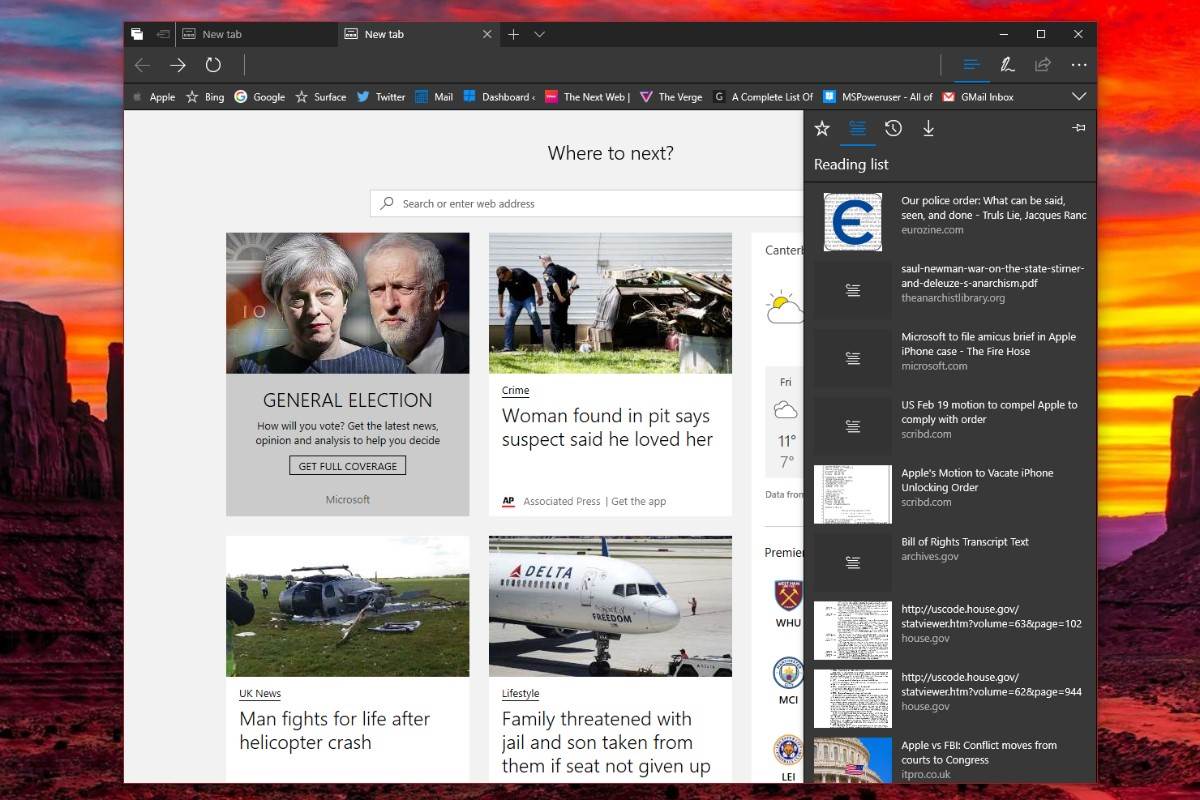Expand the favorites bar overflow chevron
Screen dimensions: 1200x800
1079,97
